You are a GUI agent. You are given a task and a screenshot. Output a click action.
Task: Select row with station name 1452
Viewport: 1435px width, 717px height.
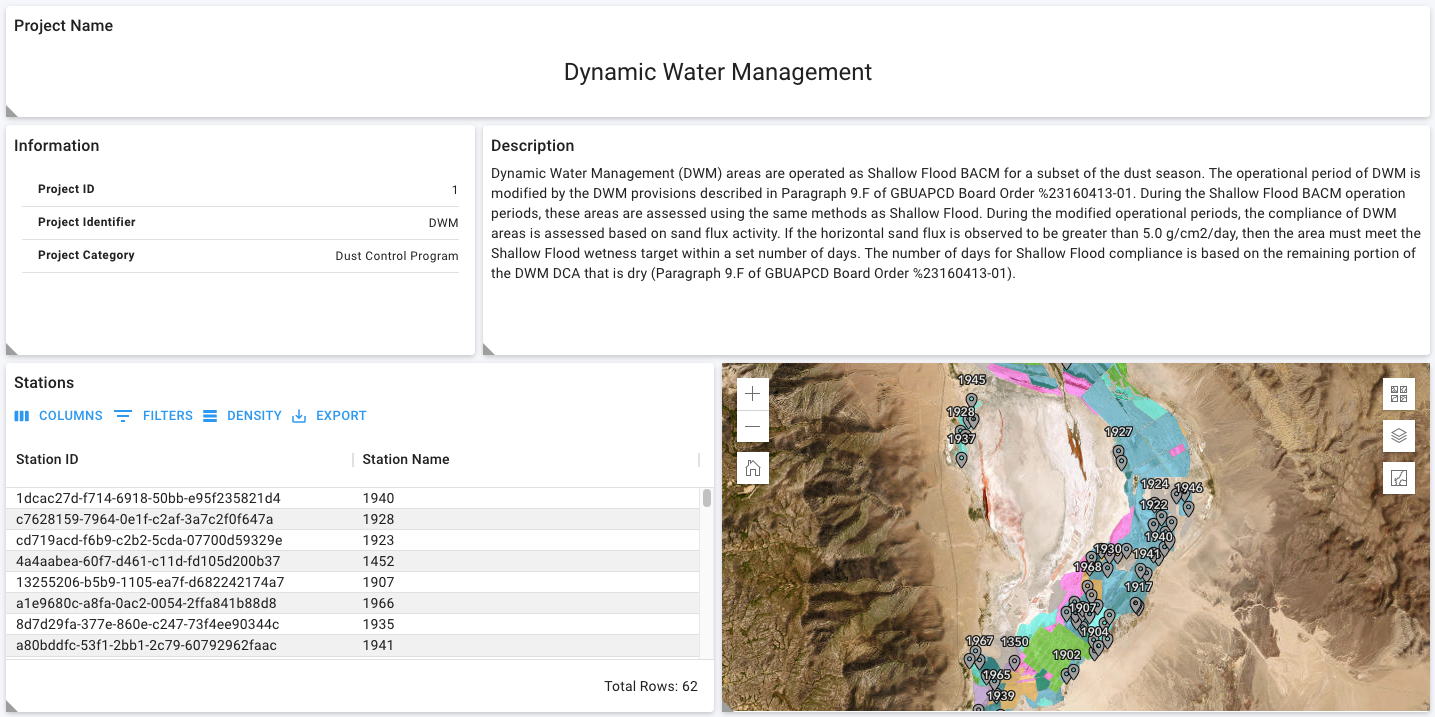coord(378,561)
